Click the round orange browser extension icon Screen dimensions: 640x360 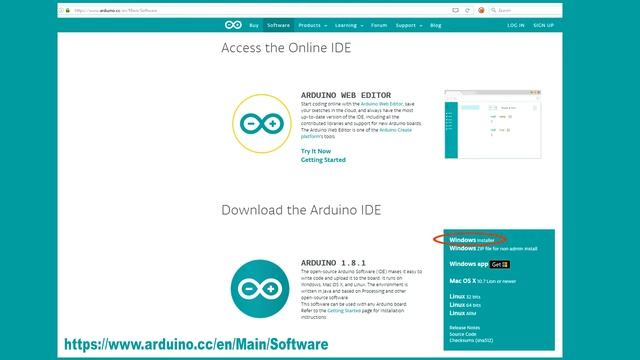pyautogui.click(x=481, y=10)
